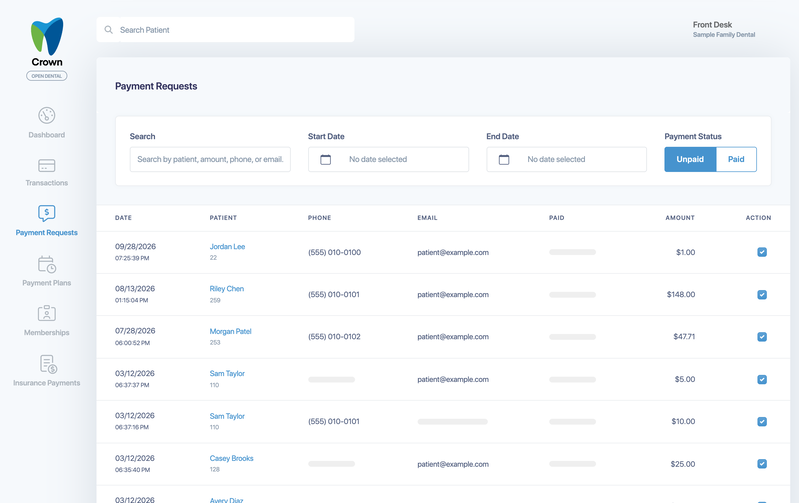799x503 pixels.
Task: Click the PATIENT column header
Action: pos(223,218)
